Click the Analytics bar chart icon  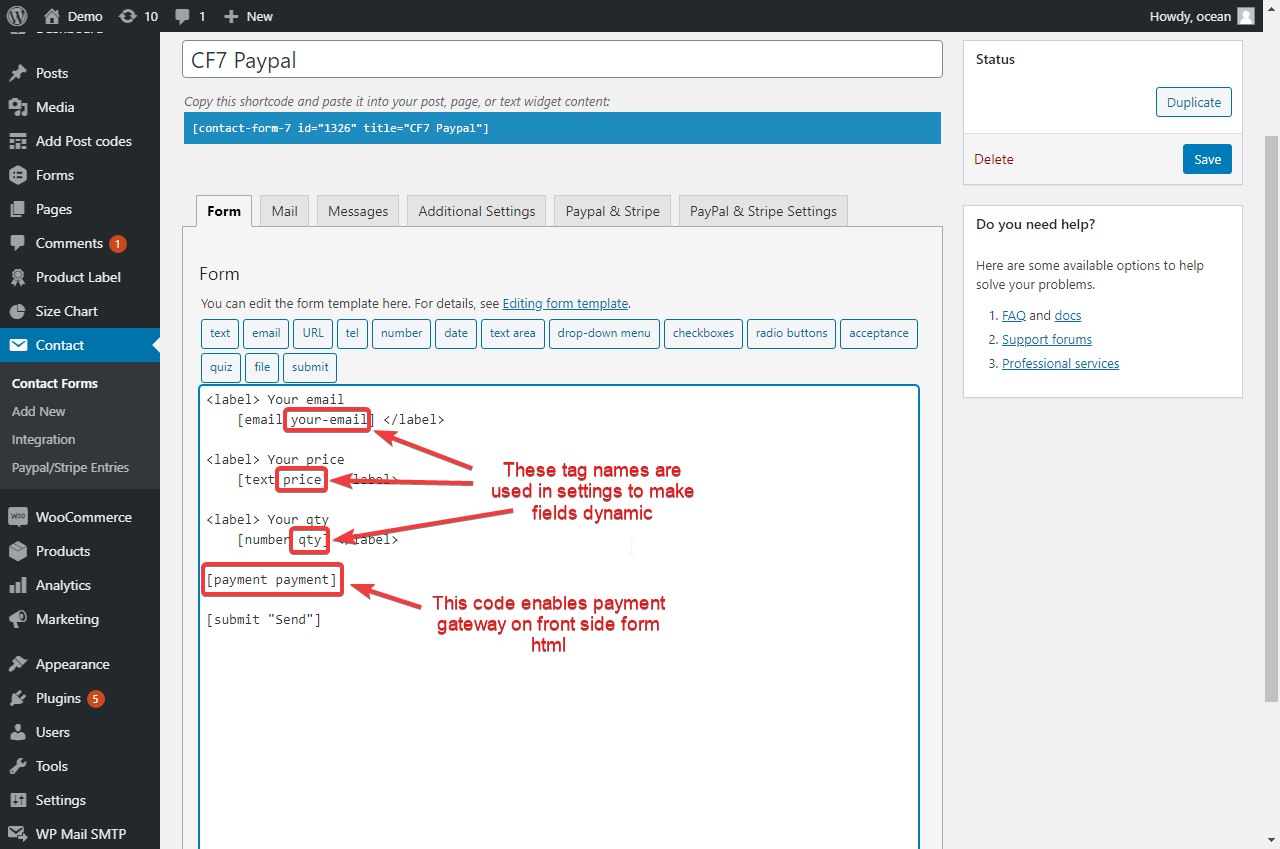pyautogui.click(x=17, y=585)
